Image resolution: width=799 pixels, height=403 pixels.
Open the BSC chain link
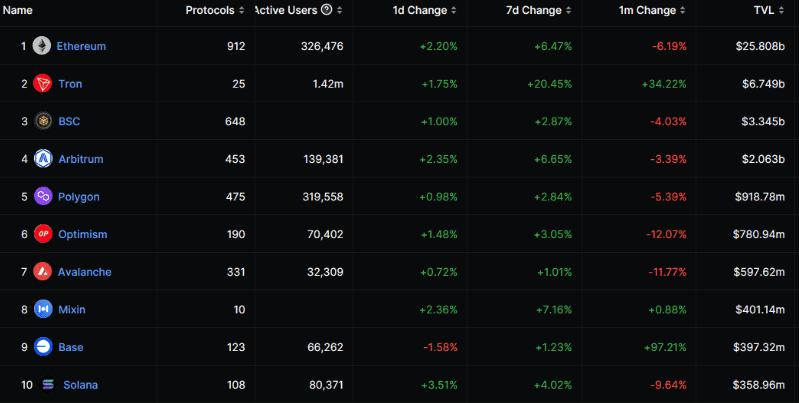[x=69, y=122]
